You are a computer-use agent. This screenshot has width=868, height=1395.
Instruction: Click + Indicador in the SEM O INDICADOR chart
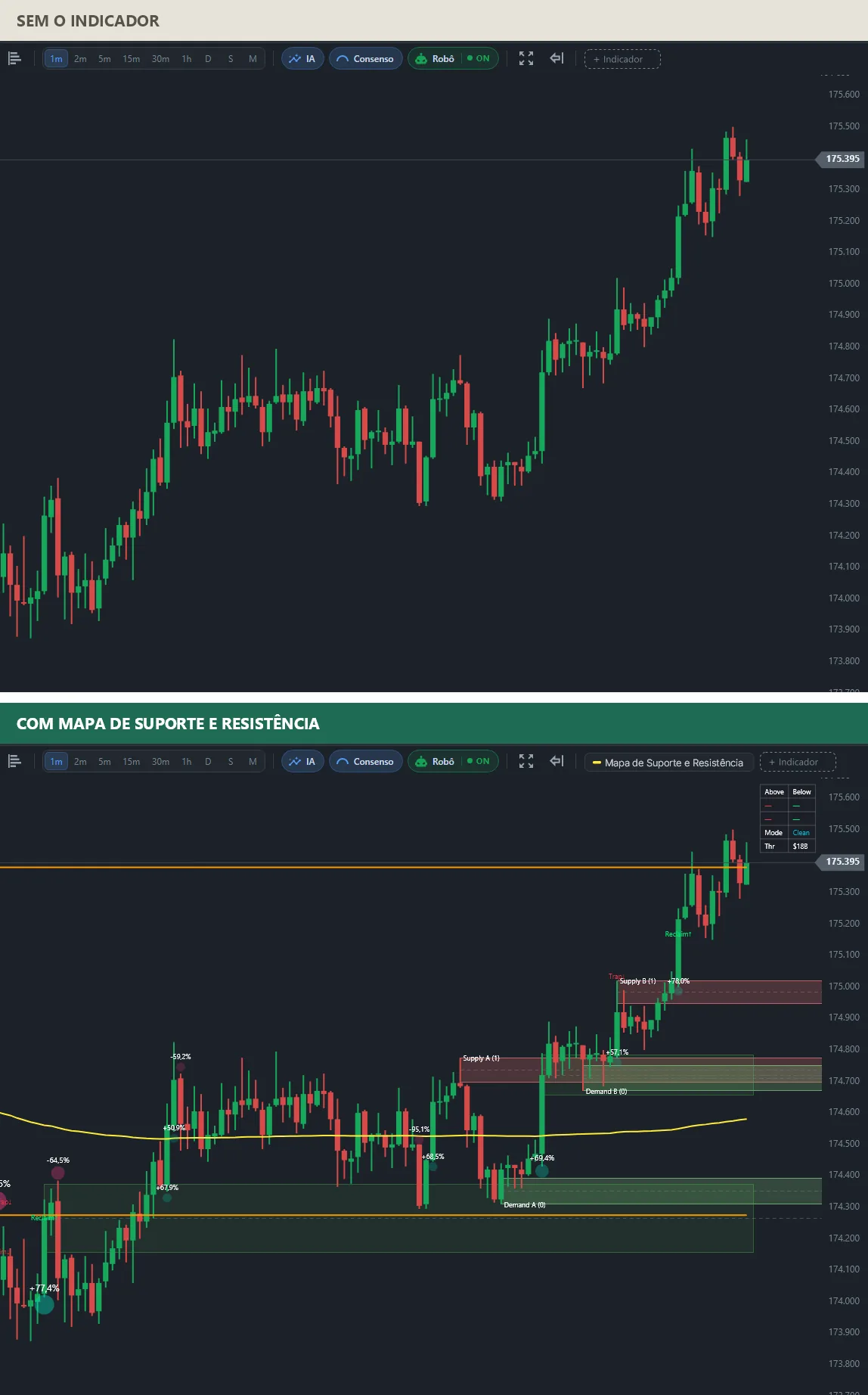click(622, 59)
